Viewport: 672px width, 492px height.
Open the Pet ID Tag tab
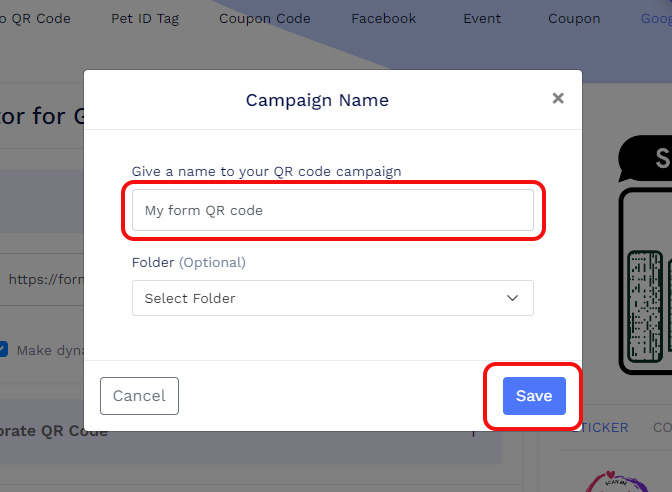point(145,18)
